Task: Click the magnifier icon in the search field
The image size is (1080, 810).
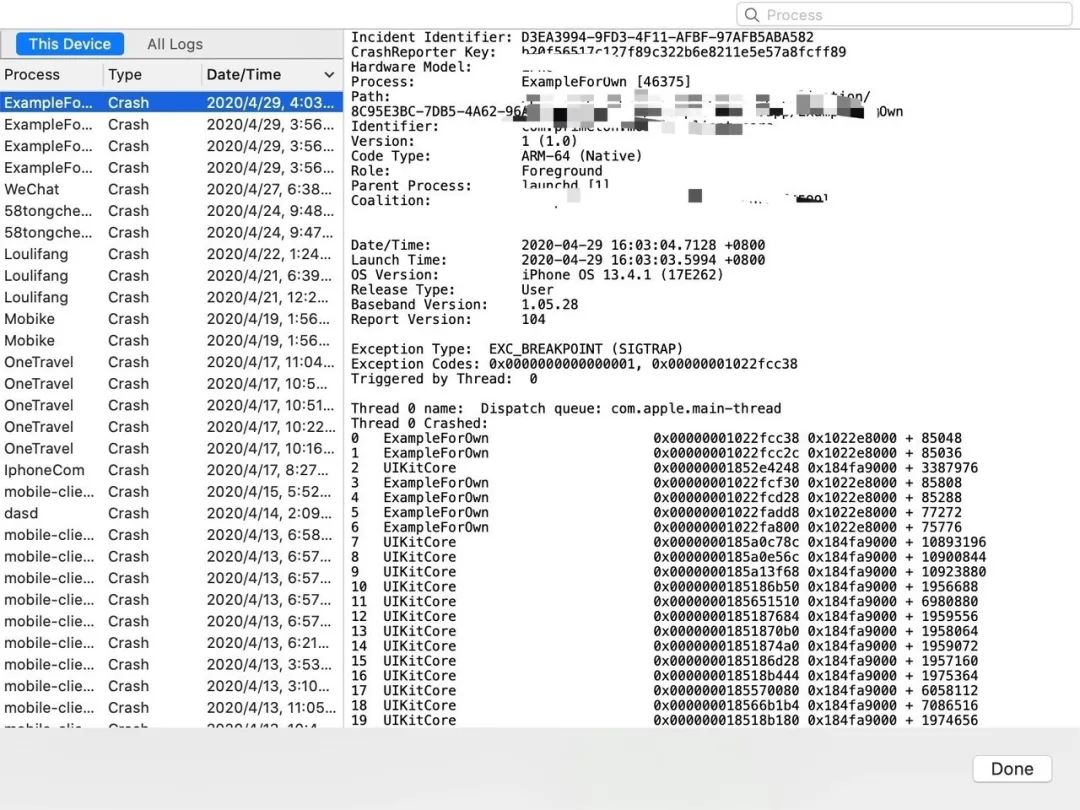Action: click(x=751, y=14)
